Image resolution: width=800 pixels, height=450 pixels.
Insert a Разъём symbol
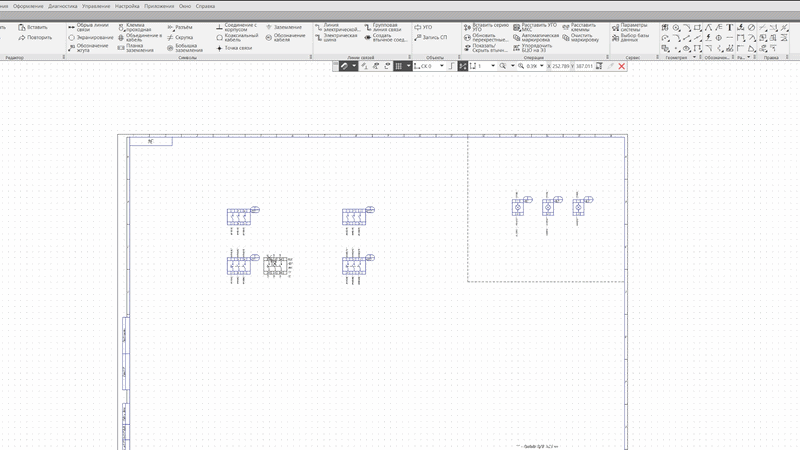coord(180,27)
